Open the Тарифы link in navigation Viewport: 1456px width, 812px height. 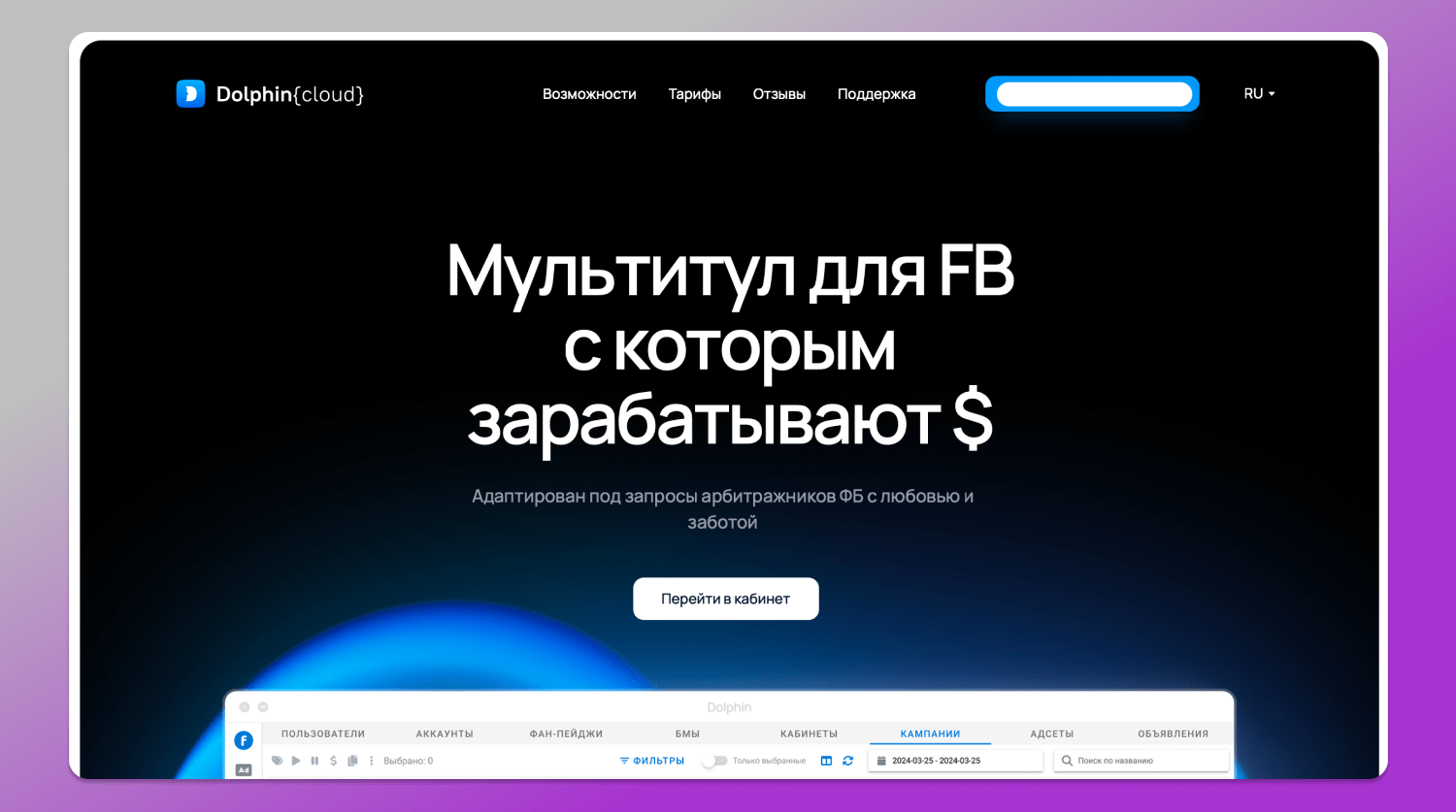point(694,94)
